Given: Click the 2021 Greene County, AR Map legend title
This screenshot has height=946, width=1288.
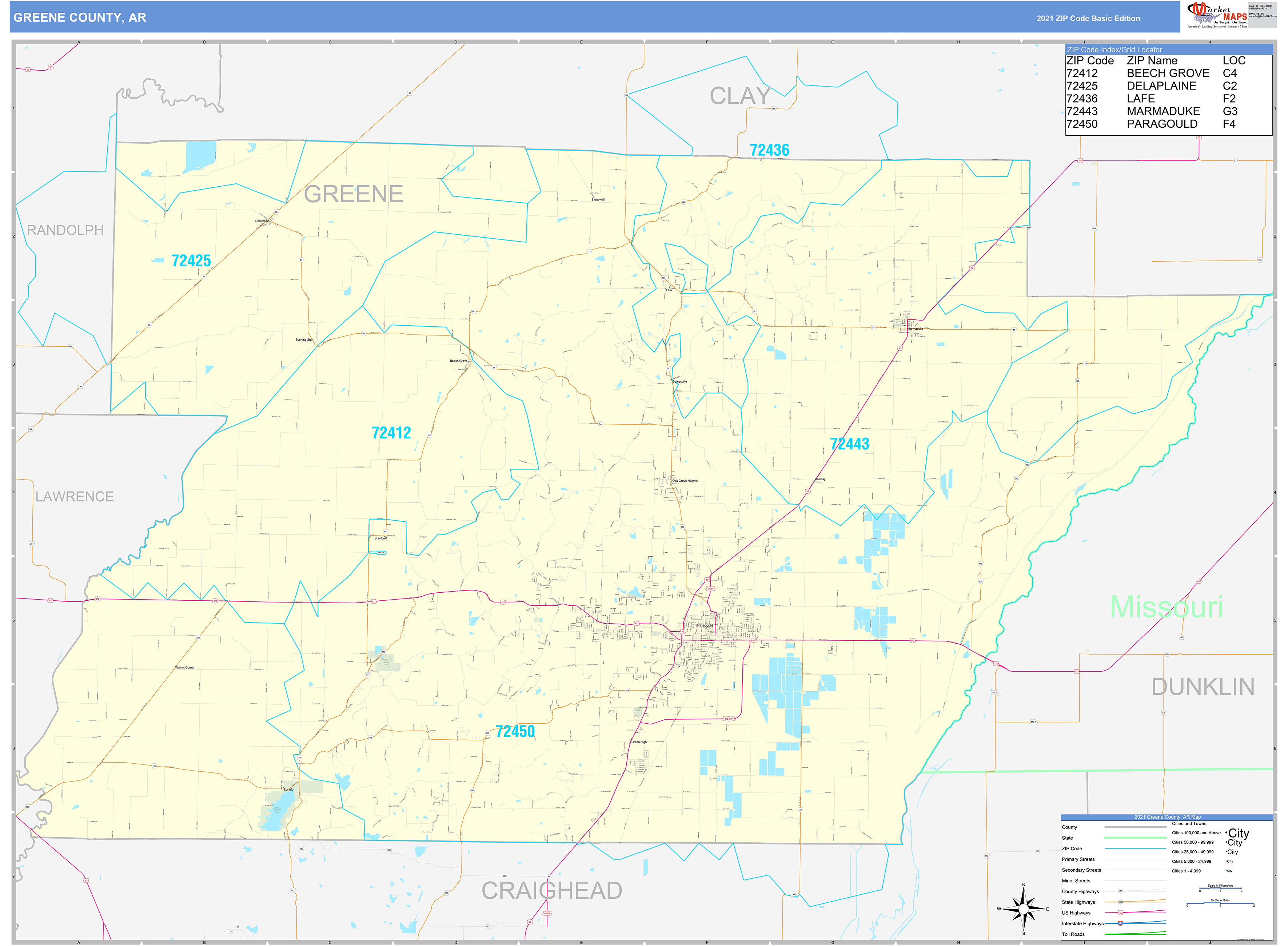Looking at the screenshot, I should [1167, 817].
